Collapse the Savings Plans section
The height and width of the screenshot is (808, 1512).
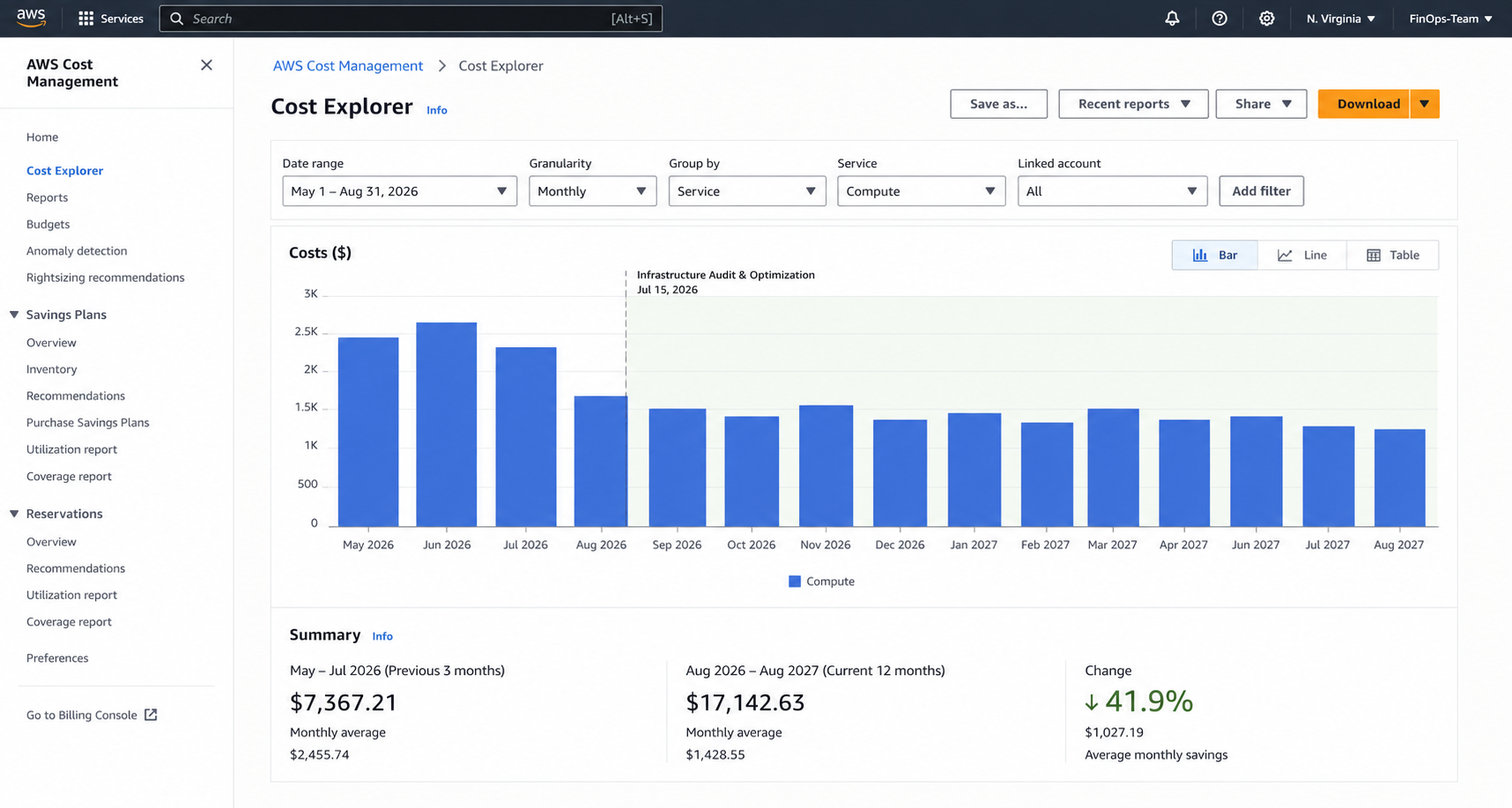point(14,315)
